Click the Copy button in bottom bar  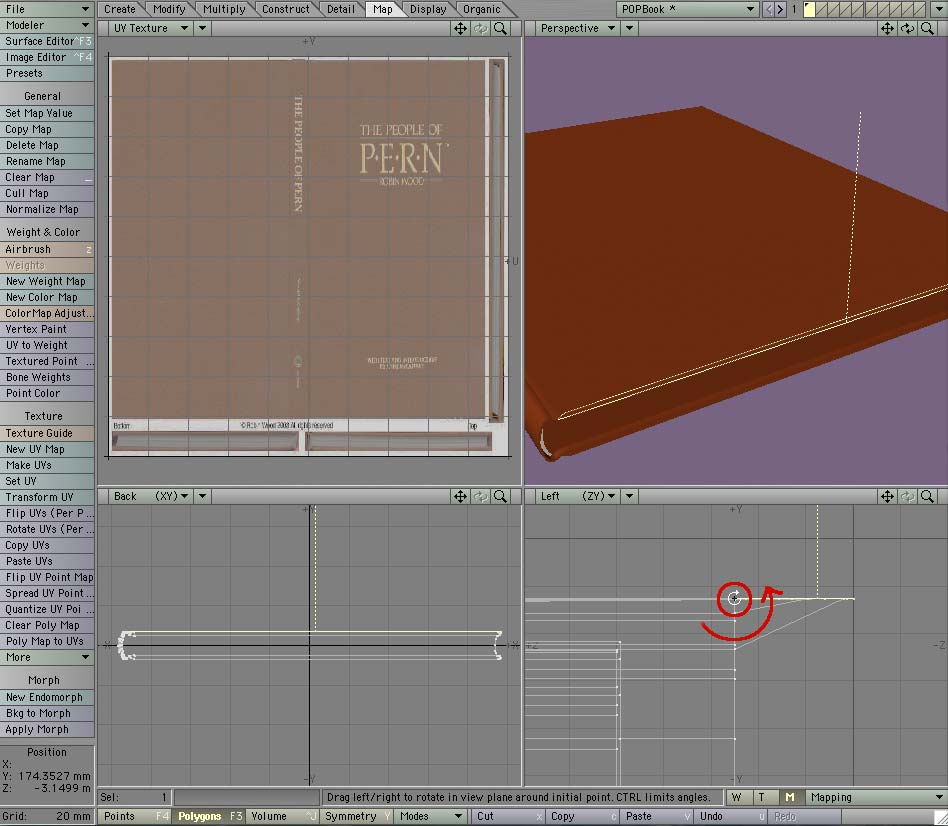[x=582, y=816]
